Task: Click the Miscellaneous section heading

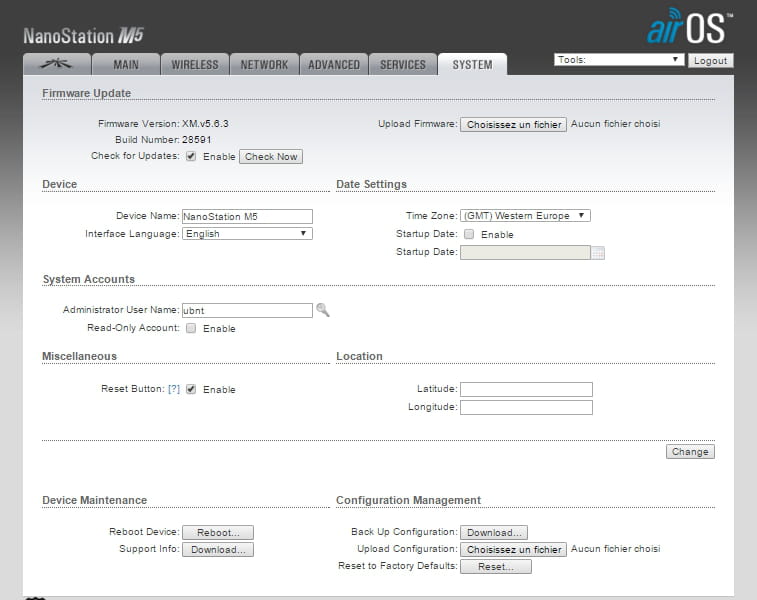Action: pos(80,356)
